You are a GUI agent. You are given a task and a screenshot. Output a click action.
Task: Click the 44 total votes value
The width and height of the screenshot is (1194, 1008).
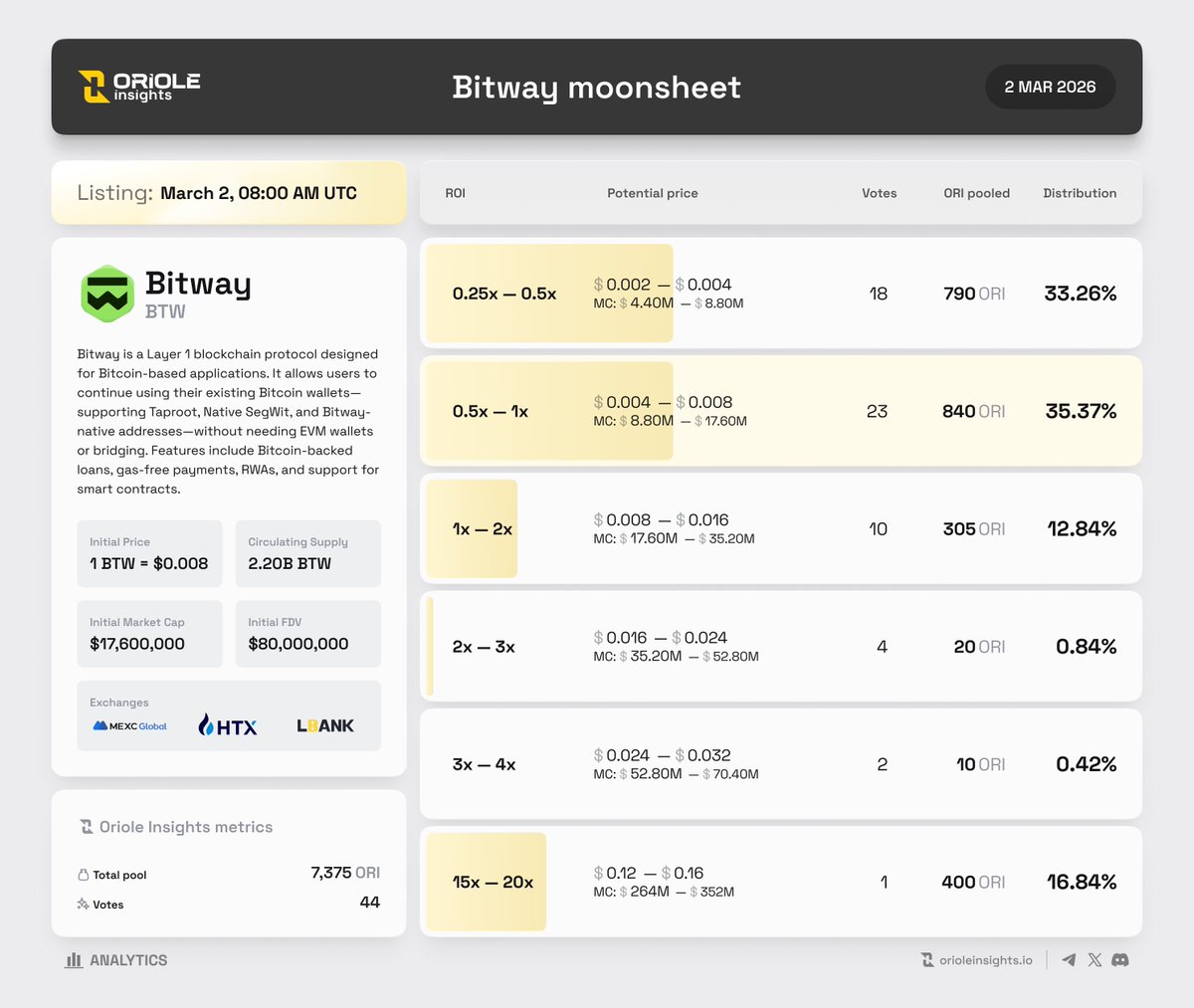370,903
